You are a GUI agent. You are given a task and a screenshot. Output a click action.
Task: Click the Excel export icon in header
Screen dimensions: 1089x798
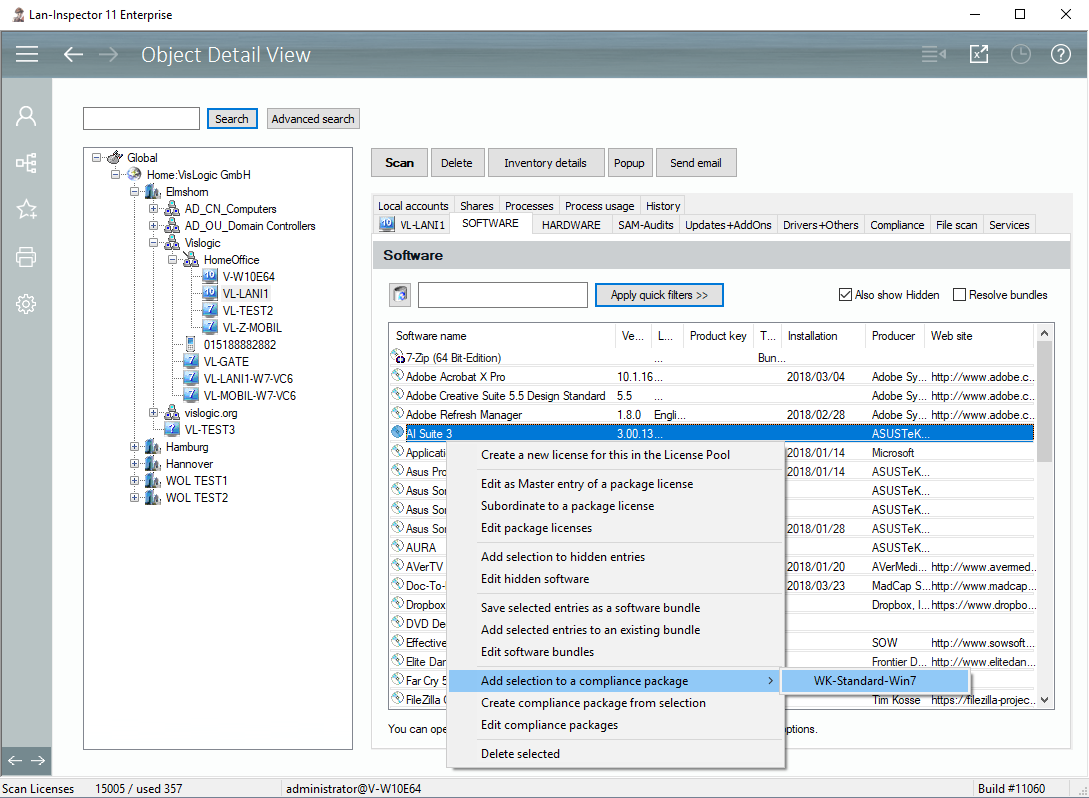(x=978, y=54)
